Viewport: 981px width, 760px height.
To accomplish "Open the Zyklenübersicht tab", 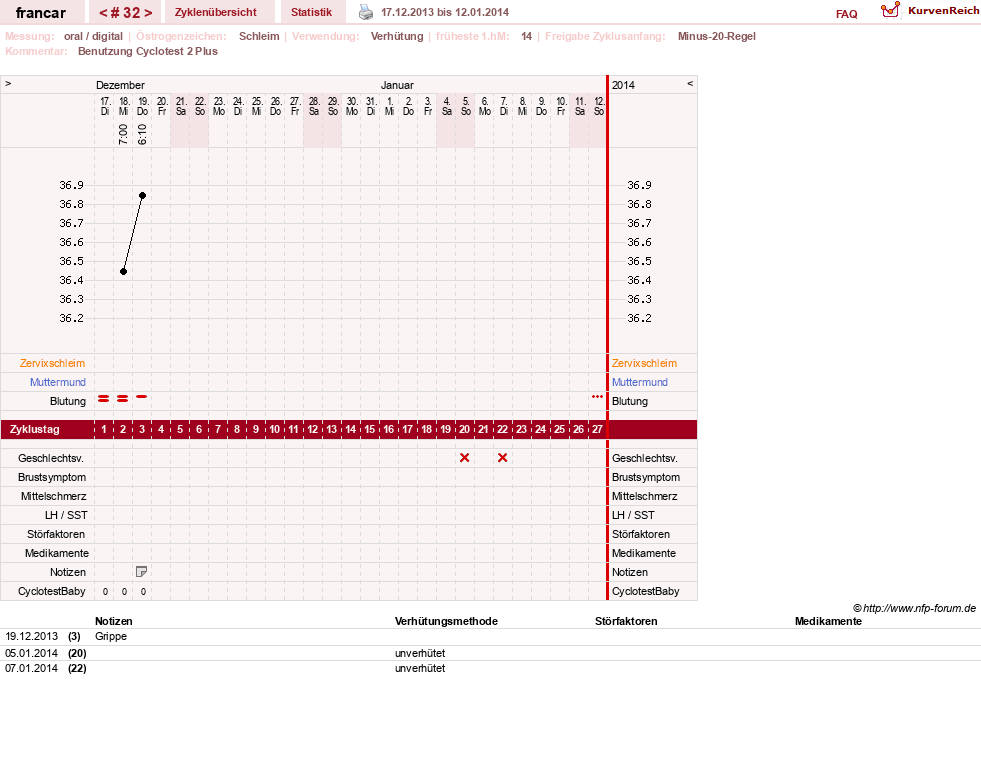I will pos(216,12).
